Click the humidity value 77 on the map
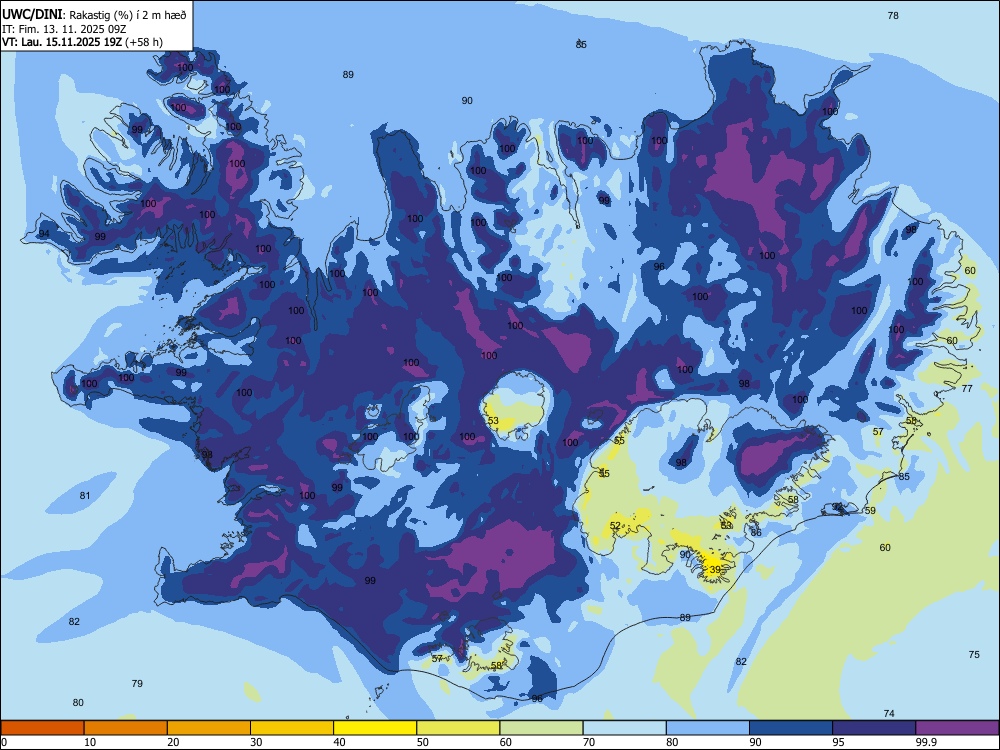Screen dimensions: 1000x750 tap(967, 388)
